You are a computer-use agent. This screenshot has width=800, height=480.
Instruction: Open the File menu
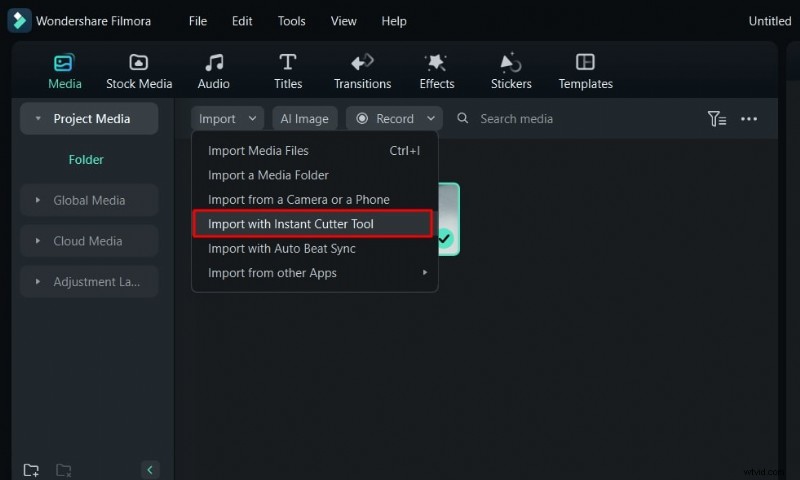[x=198, y=21]
